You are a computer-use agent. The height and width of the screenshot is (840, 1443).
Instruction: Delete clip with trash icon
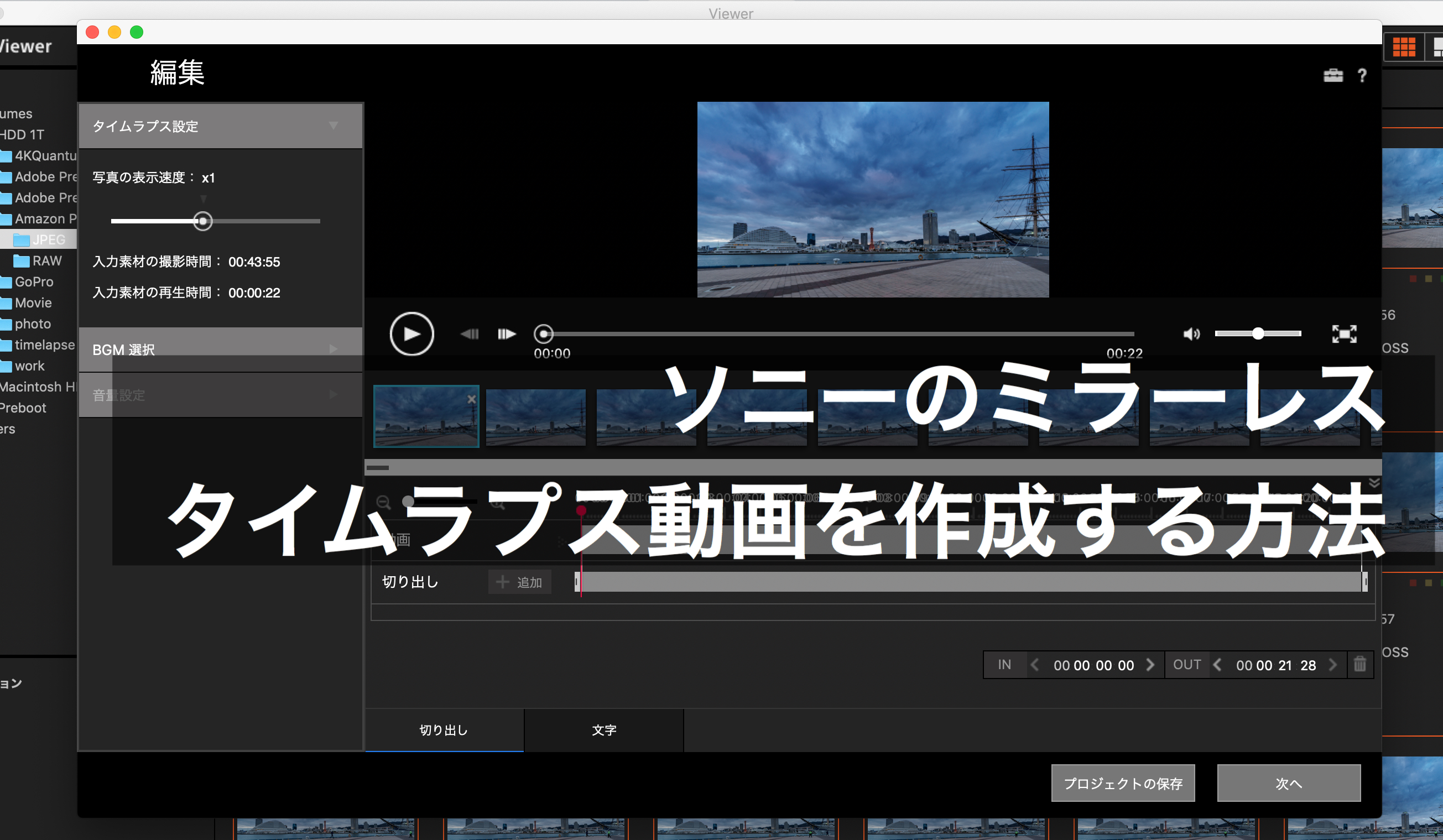(x=1359, y=664)
